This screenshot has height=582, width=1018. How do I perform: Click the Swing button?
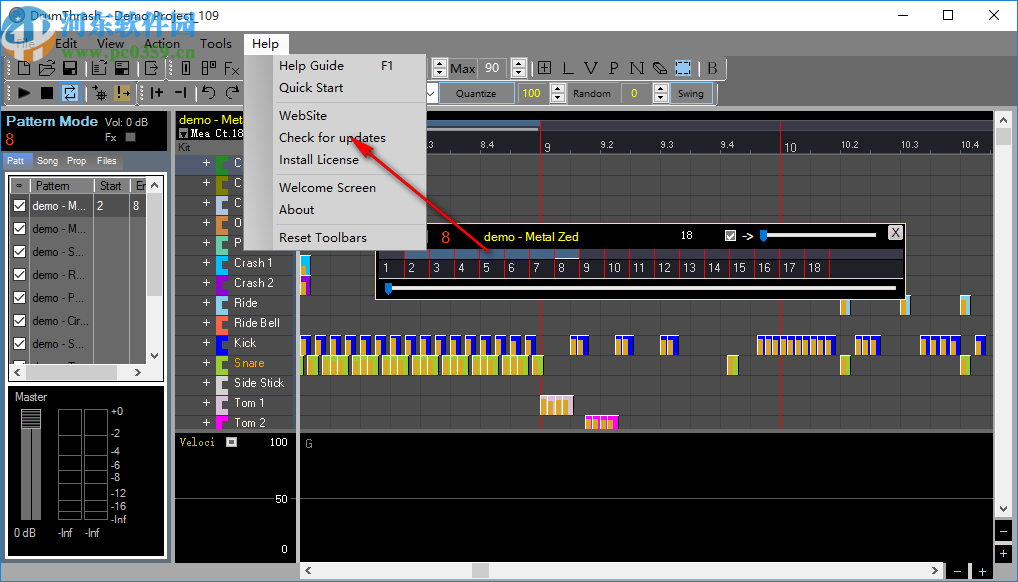click(x=690, y=93)
